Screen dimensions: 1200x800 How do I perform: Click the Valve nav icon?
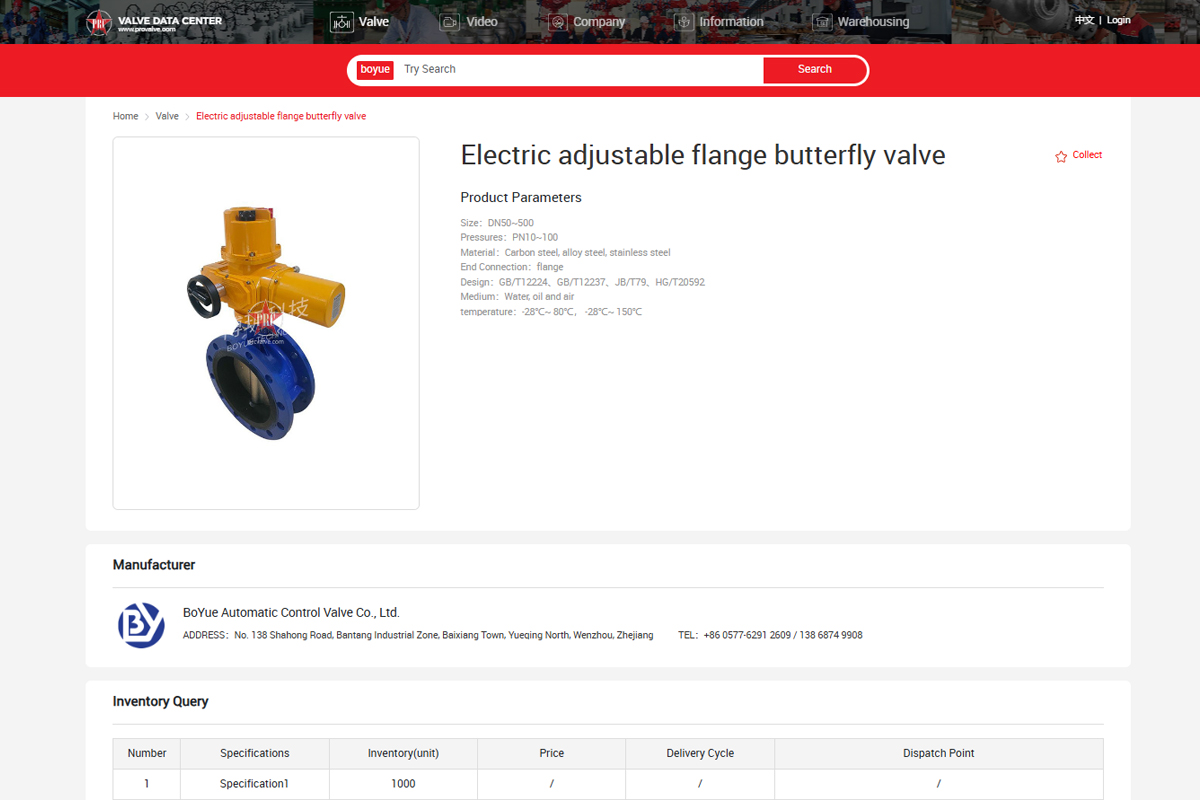[x=341, y=22]
